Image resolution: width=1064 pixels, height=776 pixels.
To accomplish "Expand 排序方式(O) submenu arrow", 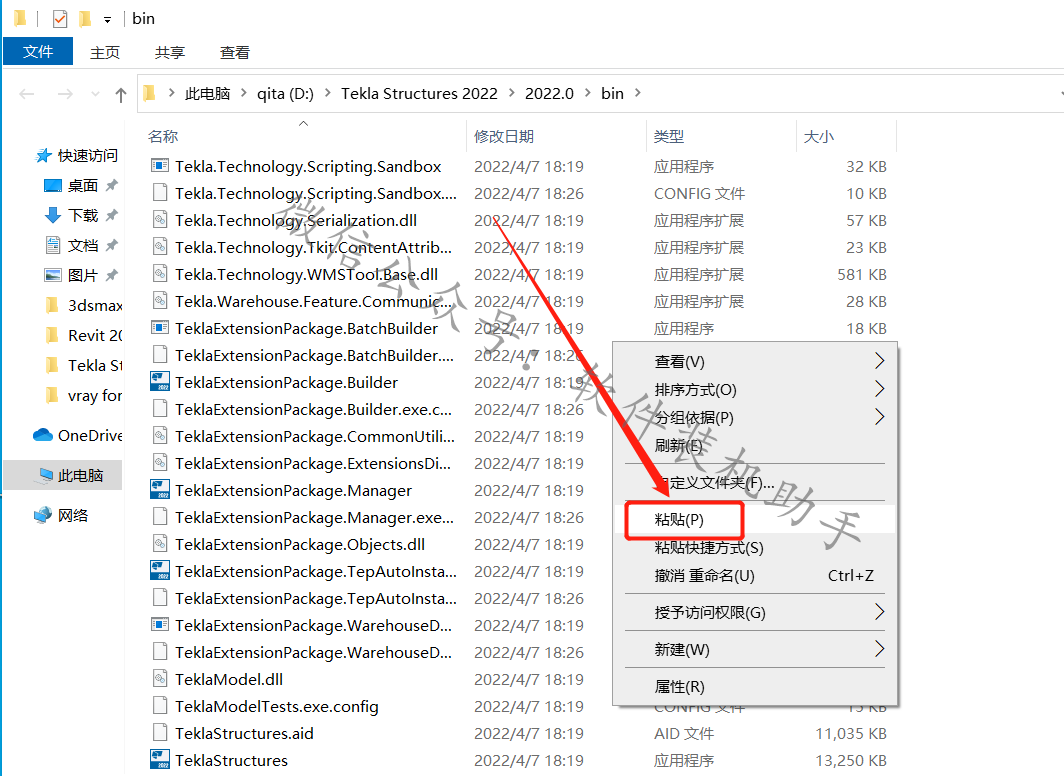I will (879, 389).
